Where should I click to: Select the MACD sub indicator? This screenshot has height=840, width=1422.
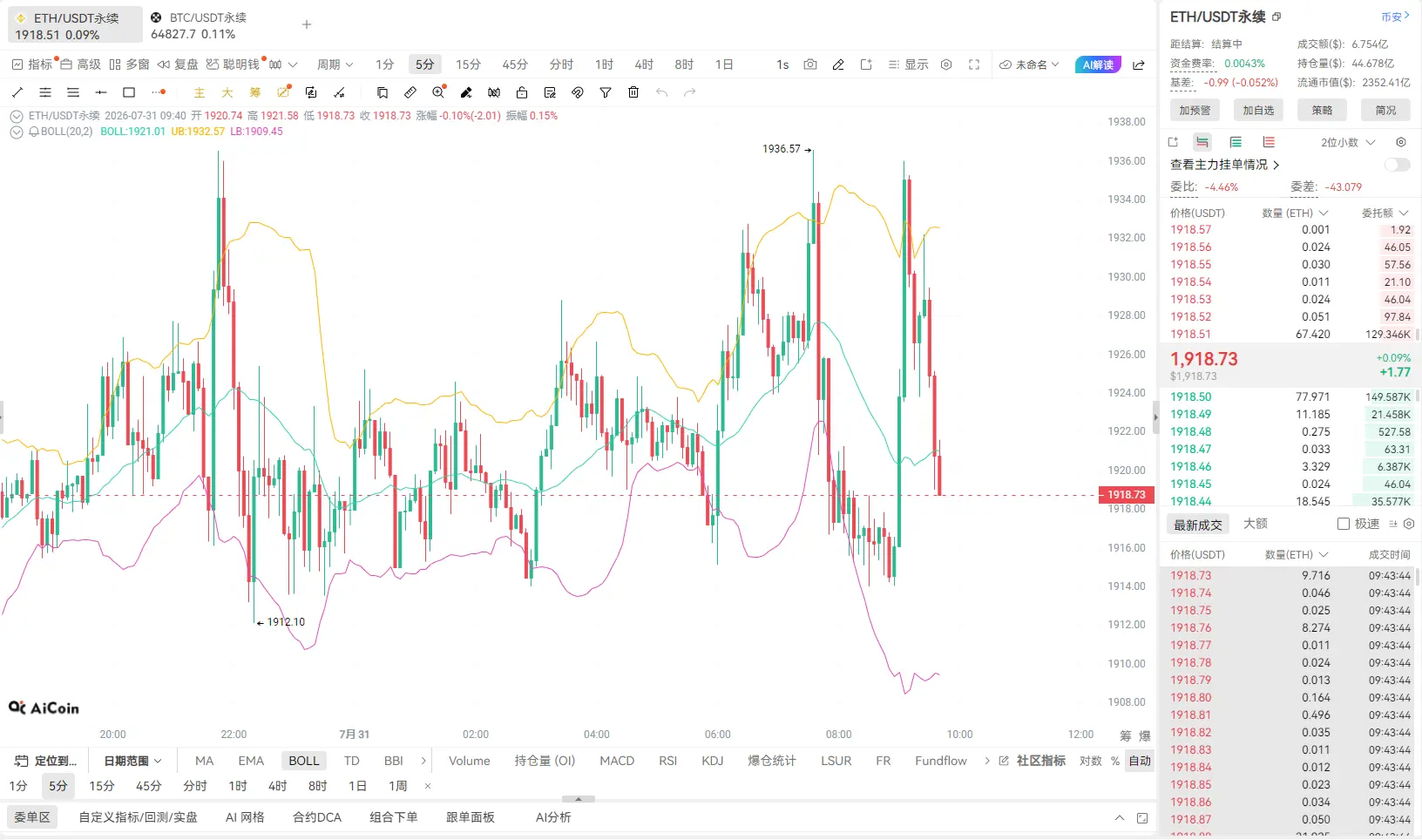(x=617, y=761)
